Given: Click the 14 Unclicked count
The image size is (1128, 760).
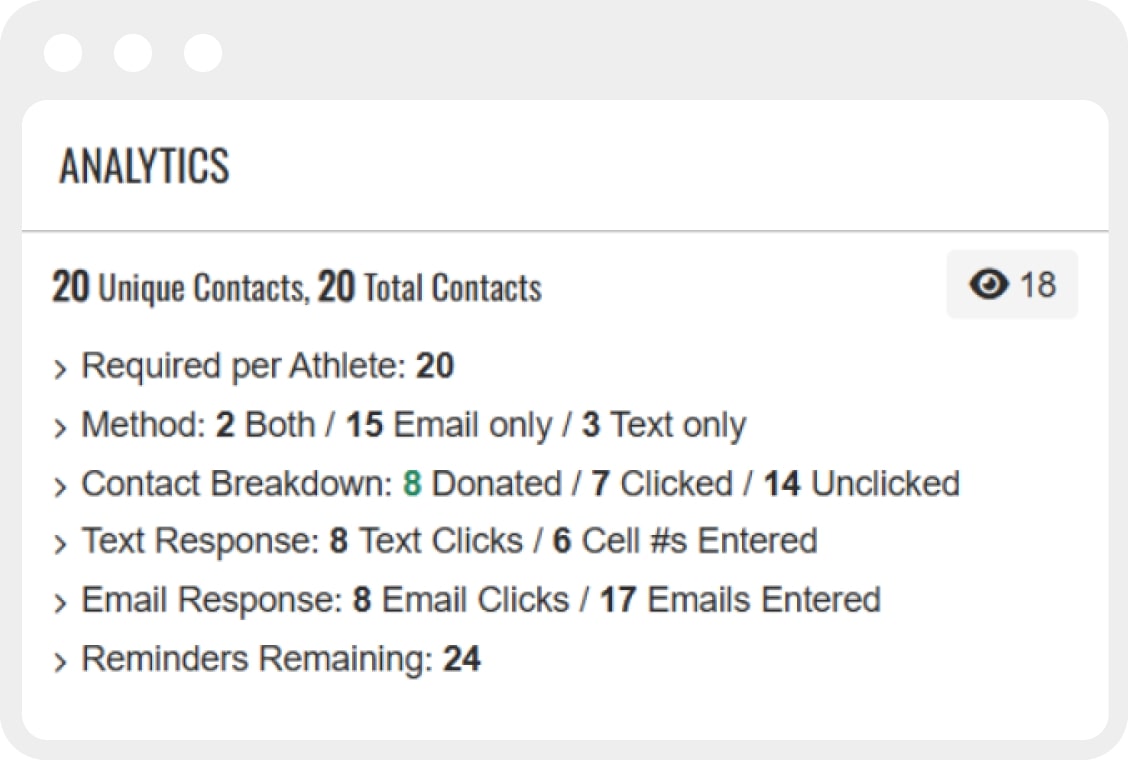Looking at the screenshot, I should (782, 484).
